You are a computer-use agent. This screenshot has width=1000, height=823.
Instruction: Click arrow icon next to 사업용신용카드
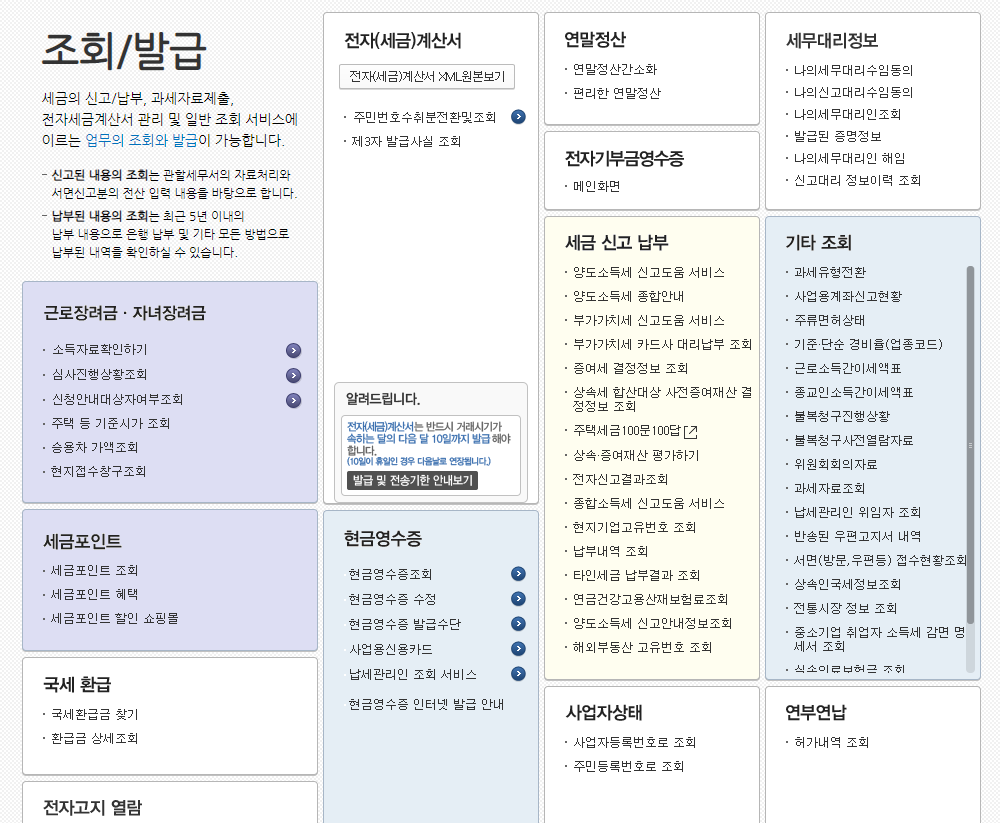pos(518,648)
